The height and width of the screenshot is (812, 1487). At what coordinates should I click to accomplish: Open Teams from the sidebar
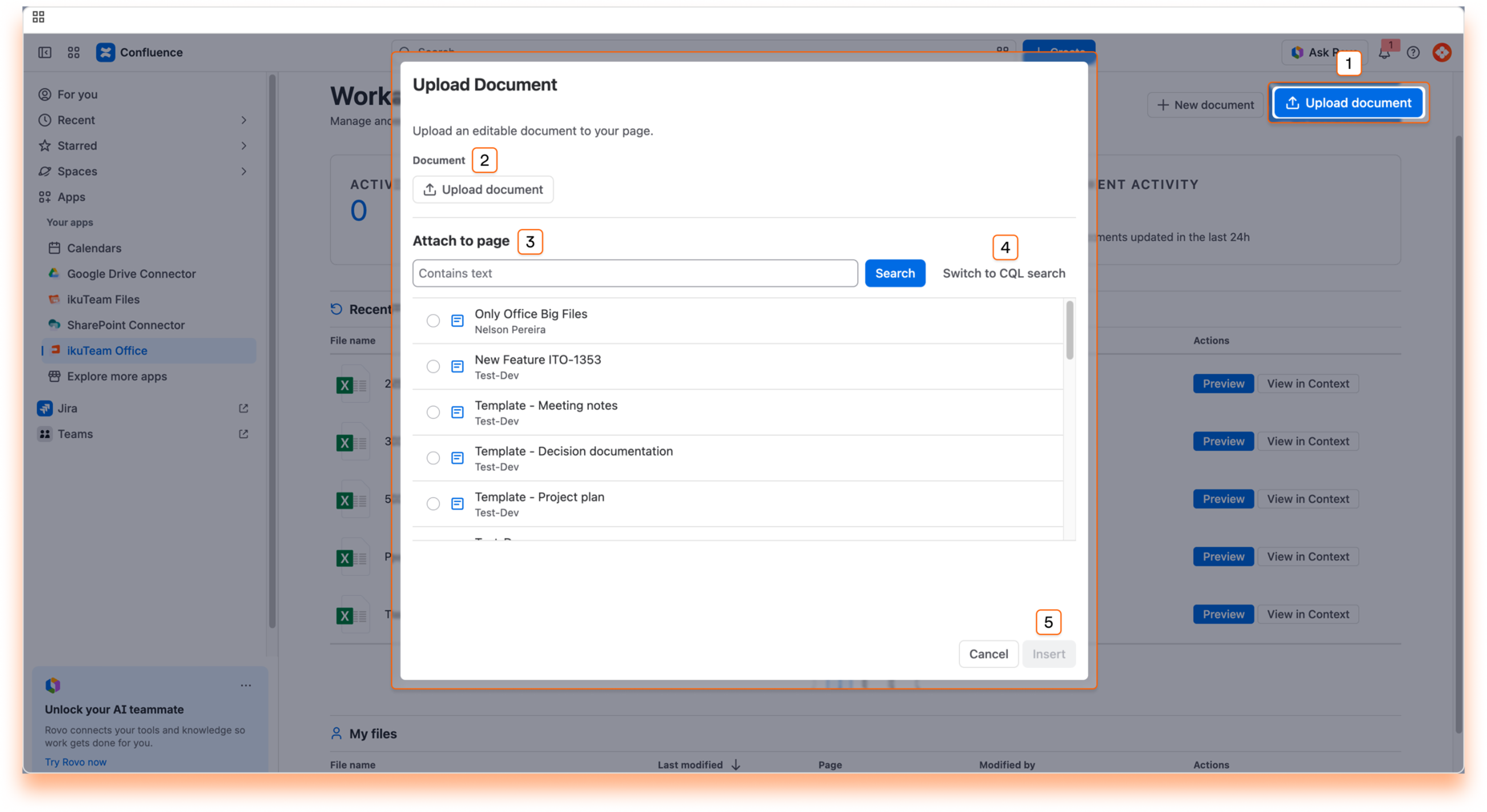tap(75, 434)
